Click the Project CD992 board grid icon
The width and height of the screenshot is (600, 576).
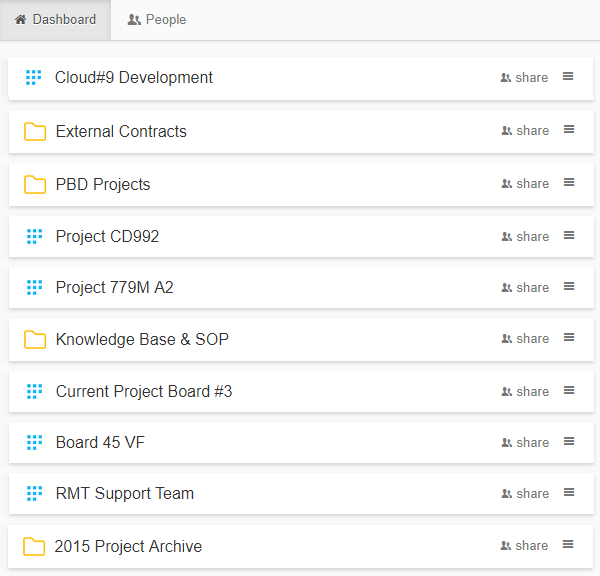pos(34,237)
